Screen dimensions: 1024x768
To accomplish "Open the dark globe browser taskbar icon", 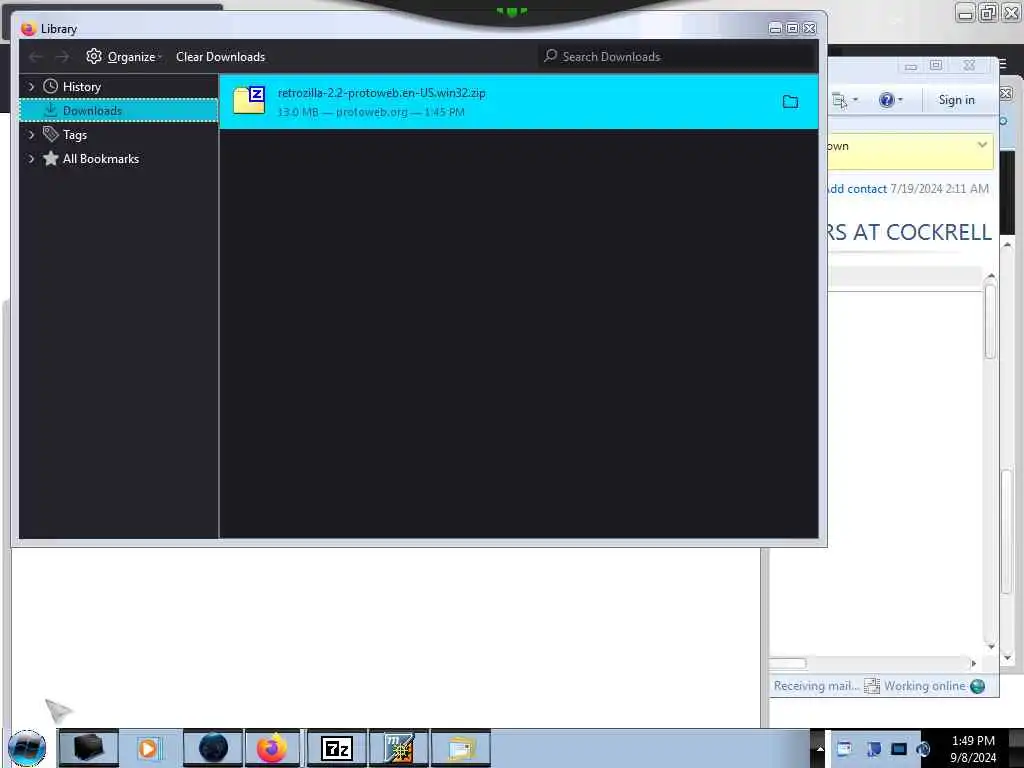I will click(x=213, y=748).
